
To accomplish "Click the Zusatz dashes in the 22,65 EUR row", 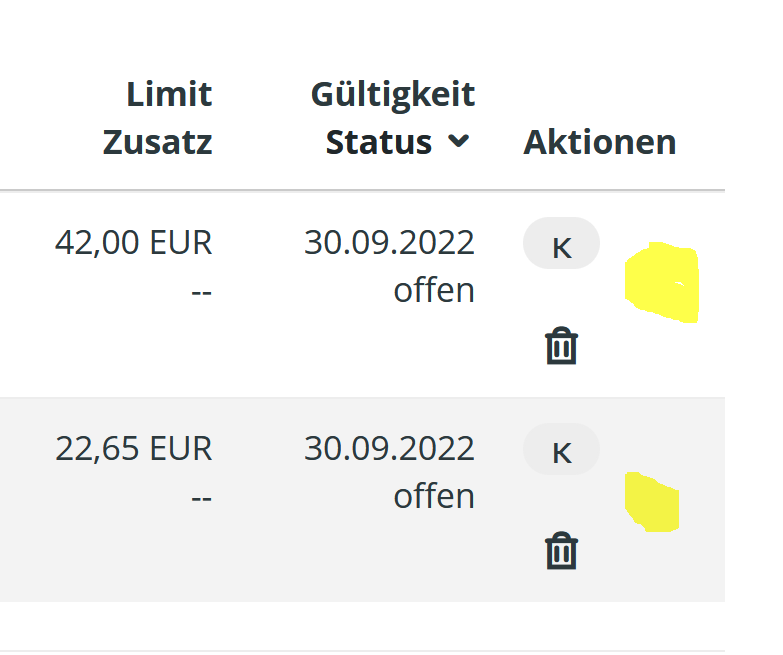I will click(x=201, y=496).
